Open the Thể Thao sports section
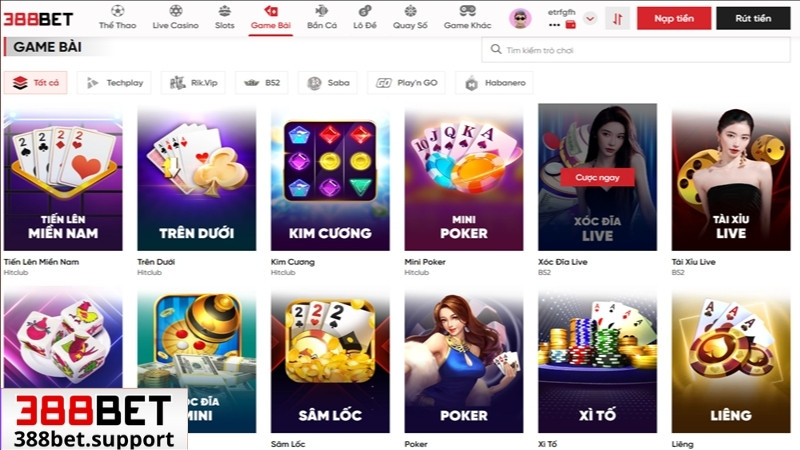Image resolution: width=800 pixels, height=450 pixels. [x=117, y=18]
